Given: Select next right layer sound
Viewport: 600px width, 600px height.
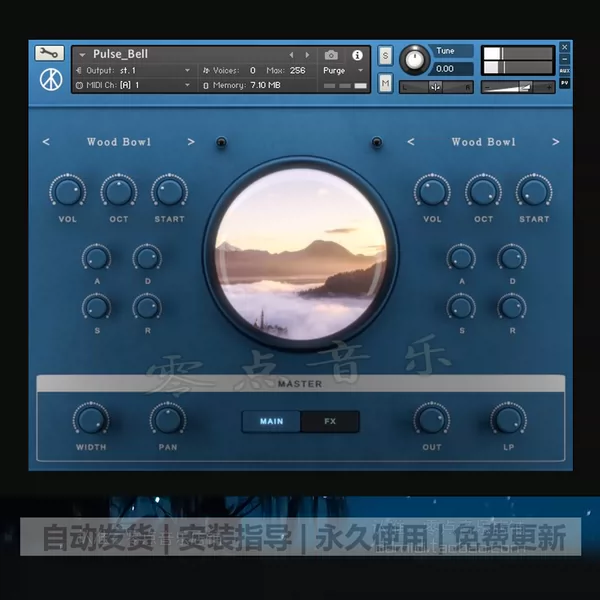Looking at the screenshot, I should pyautogui.click(x=556, y=142).
